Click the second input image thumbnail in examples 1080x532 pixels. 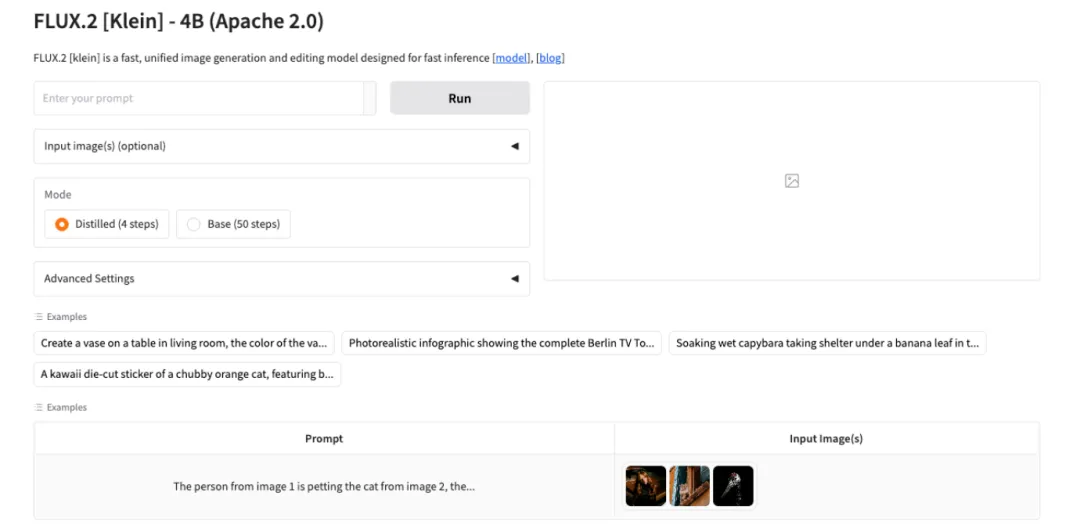tap(689, 486)
